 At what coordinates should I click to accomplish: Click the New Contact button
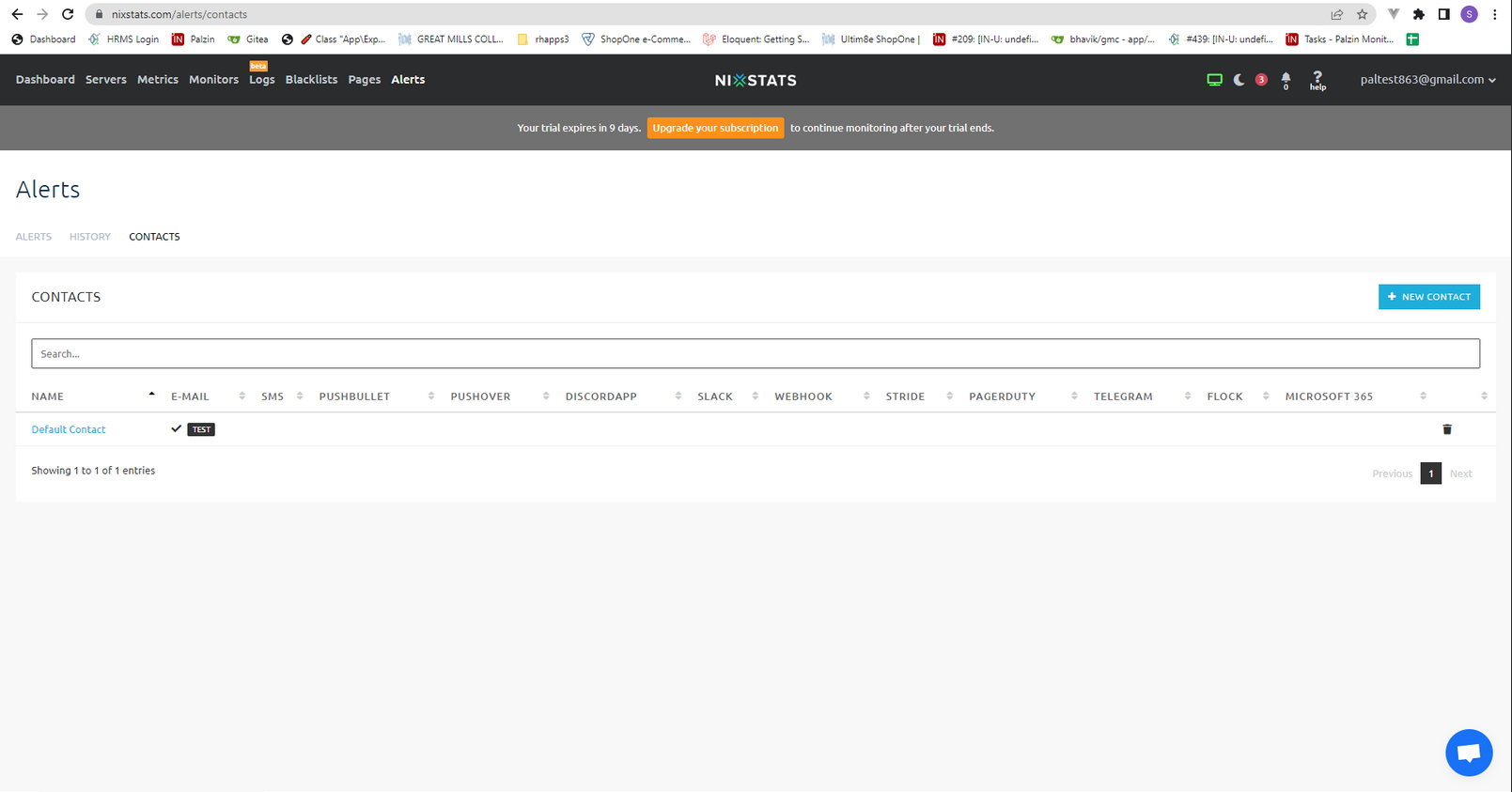coord(1428,297)
